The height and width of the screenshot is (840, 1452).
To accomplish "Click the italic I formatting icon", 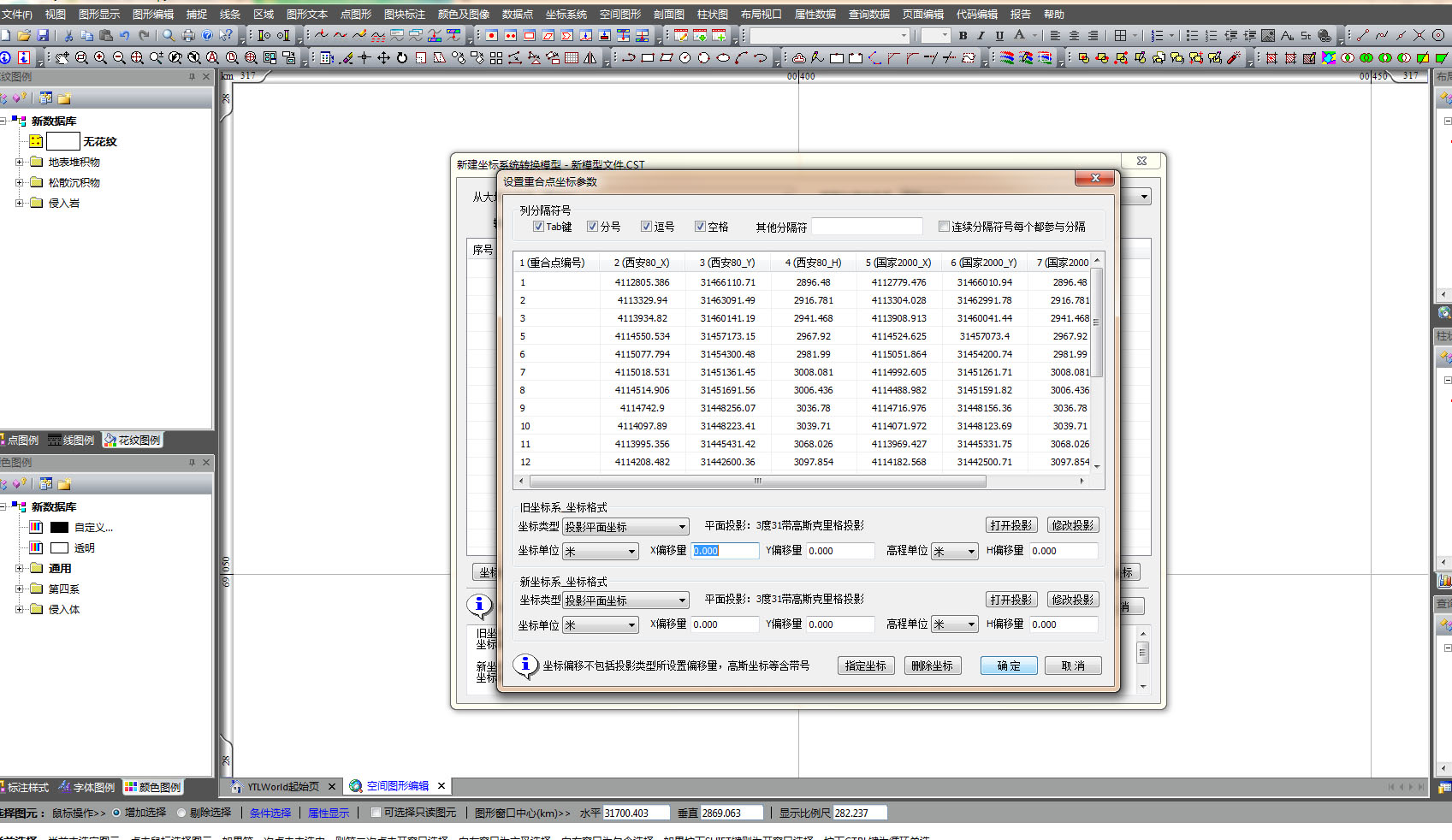I will coord(981,35).
